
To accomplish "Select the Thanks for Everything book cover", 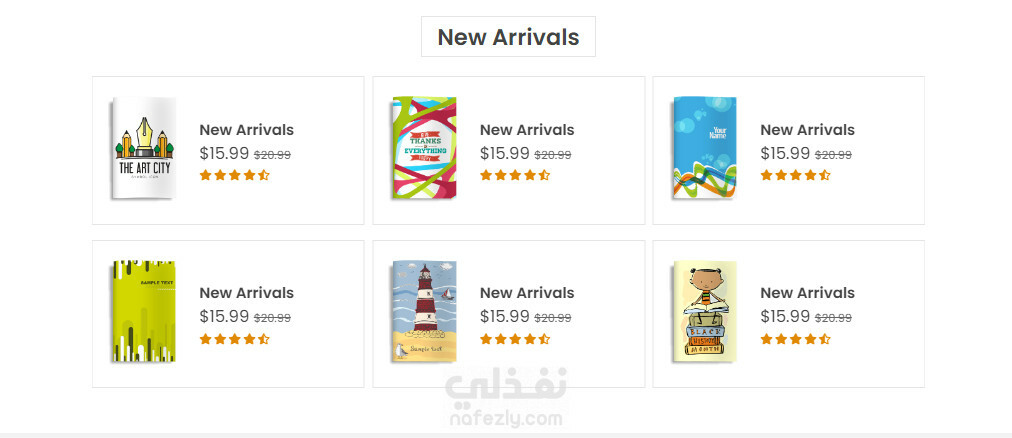I will tap(425, 148).
